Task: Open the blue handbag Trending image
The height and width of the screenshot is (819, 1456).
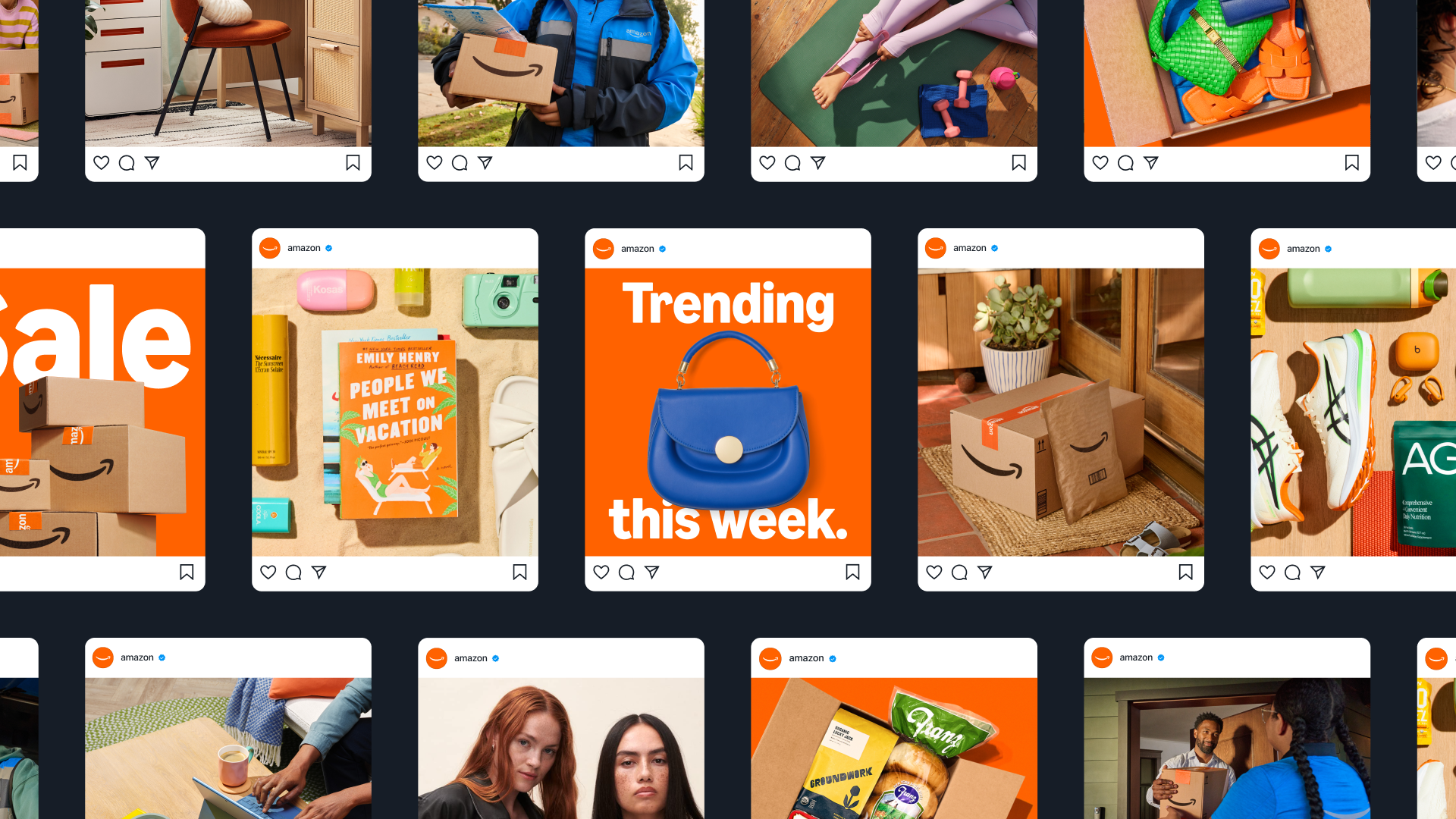Action: click(728, 413)
